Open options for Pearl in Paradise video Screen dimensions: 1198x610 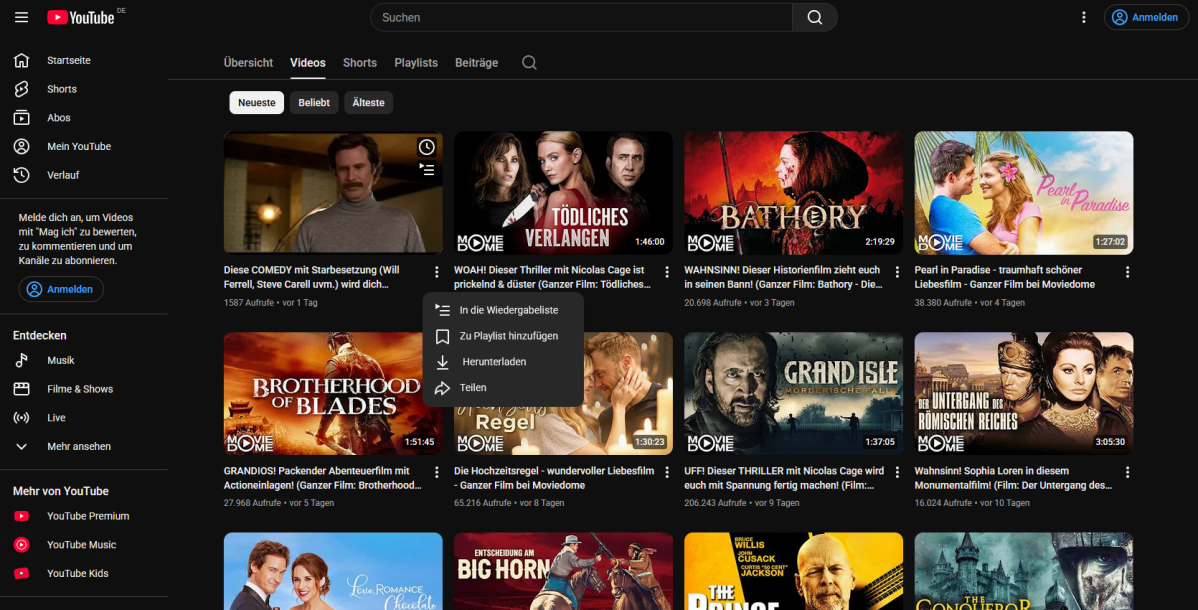click(1127, 272)
